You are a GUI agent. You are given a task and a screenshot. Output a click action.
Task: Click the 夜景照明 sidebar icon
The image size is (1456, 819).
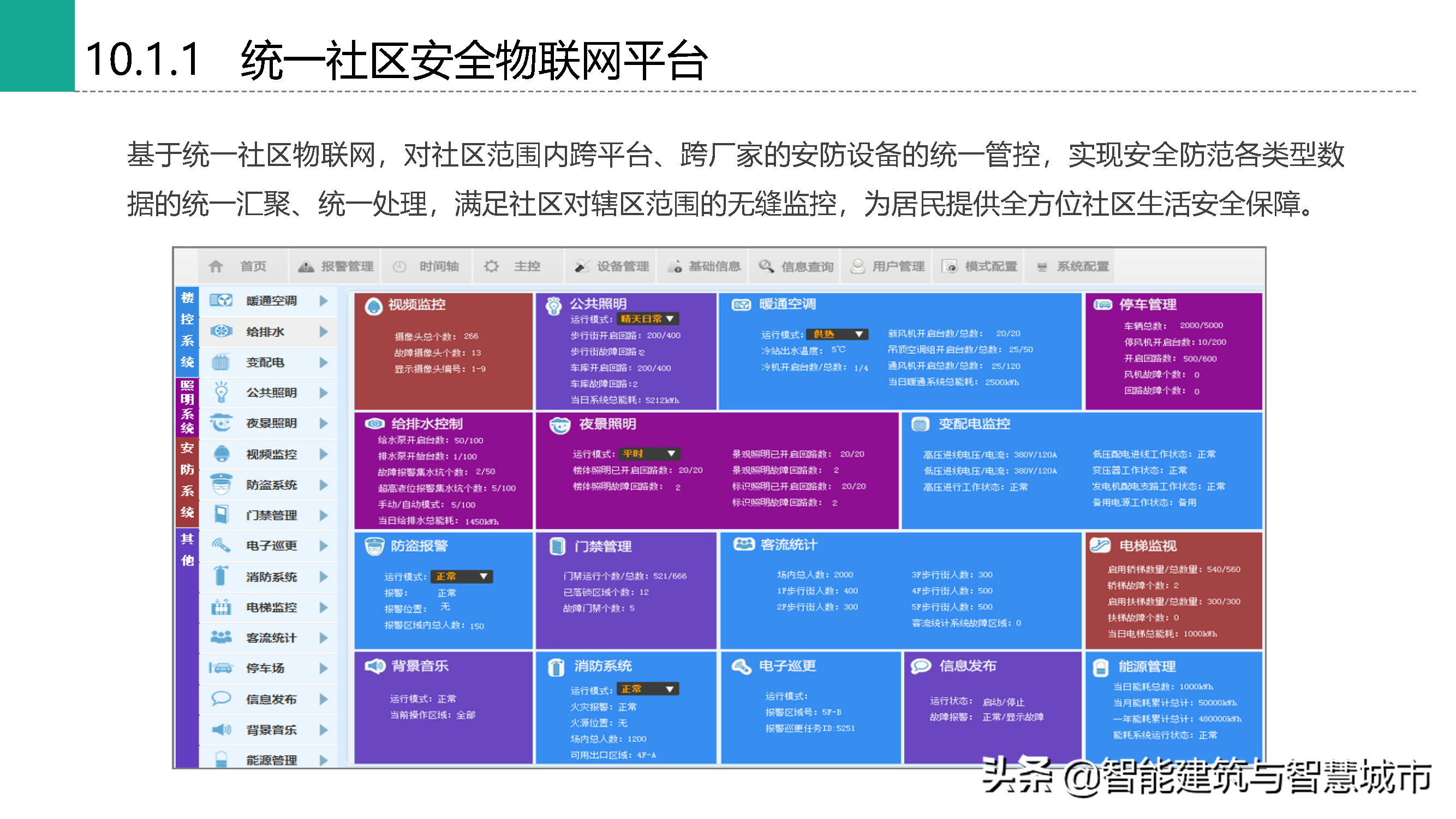point(221,423)
